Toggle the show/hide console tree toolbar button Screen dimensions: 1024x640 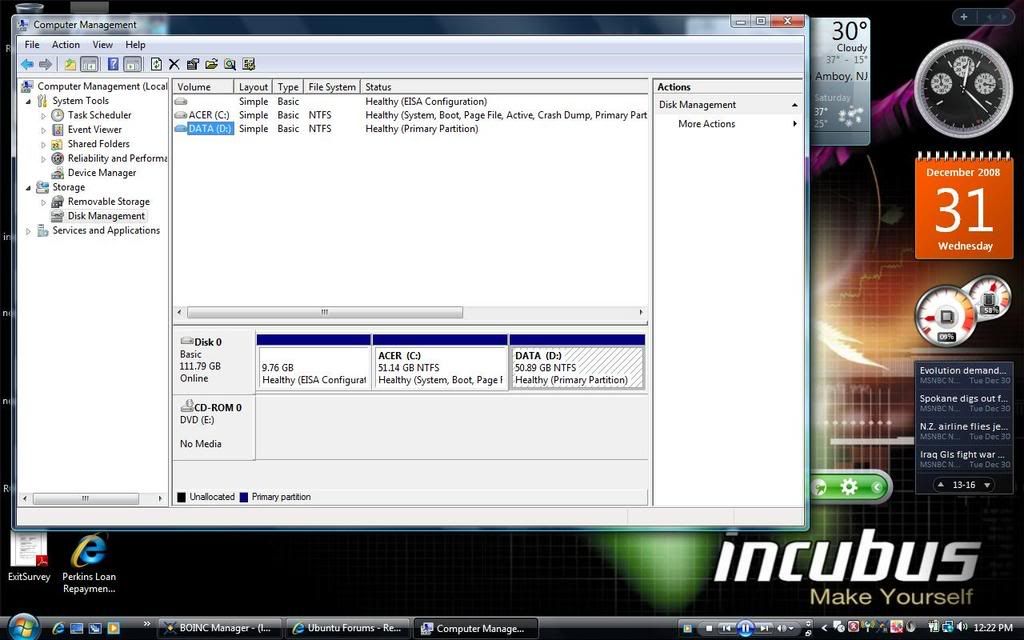tap(89, 64)
